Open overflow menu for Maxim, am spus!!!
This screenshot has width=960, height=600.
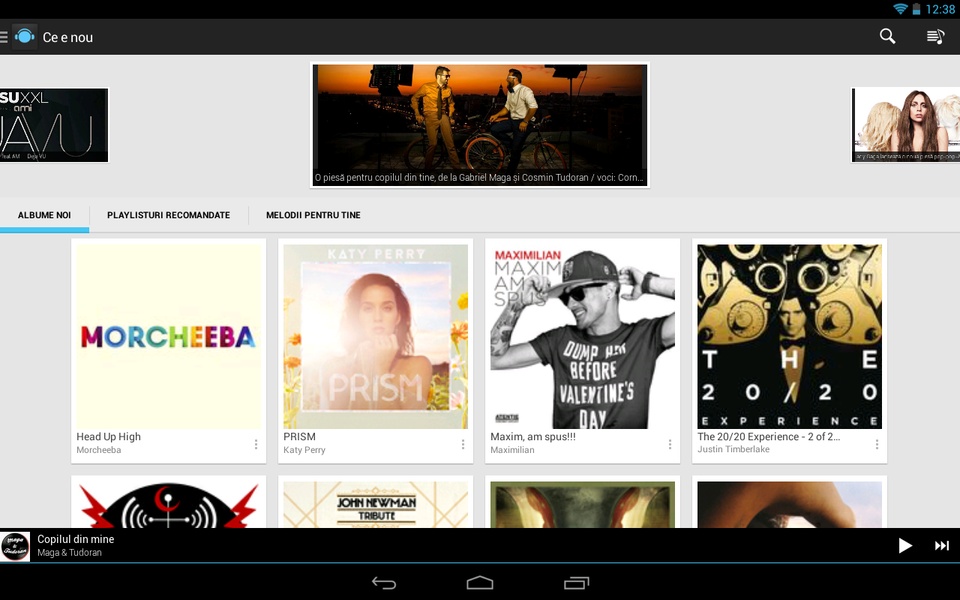pyautogui.click(x=670, y=444)
